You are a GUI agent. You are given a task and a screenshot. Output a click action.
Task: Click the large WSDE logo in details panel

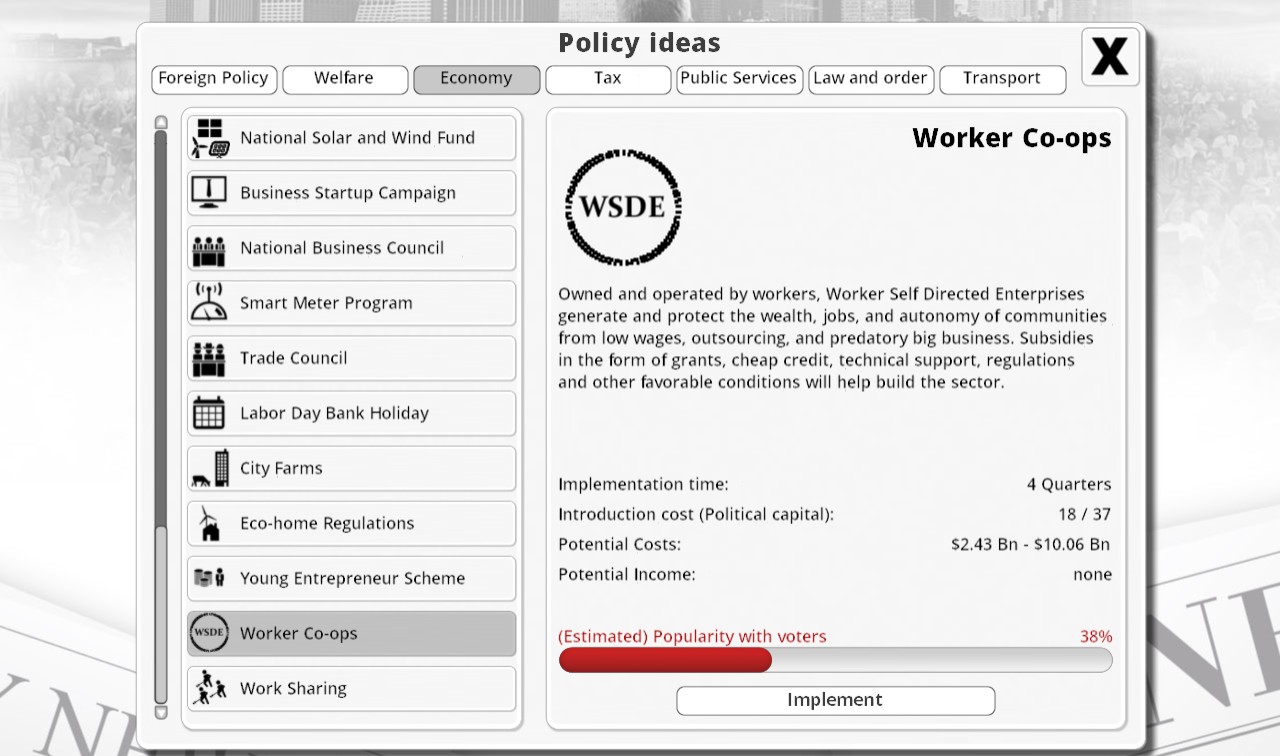point(622,207)
